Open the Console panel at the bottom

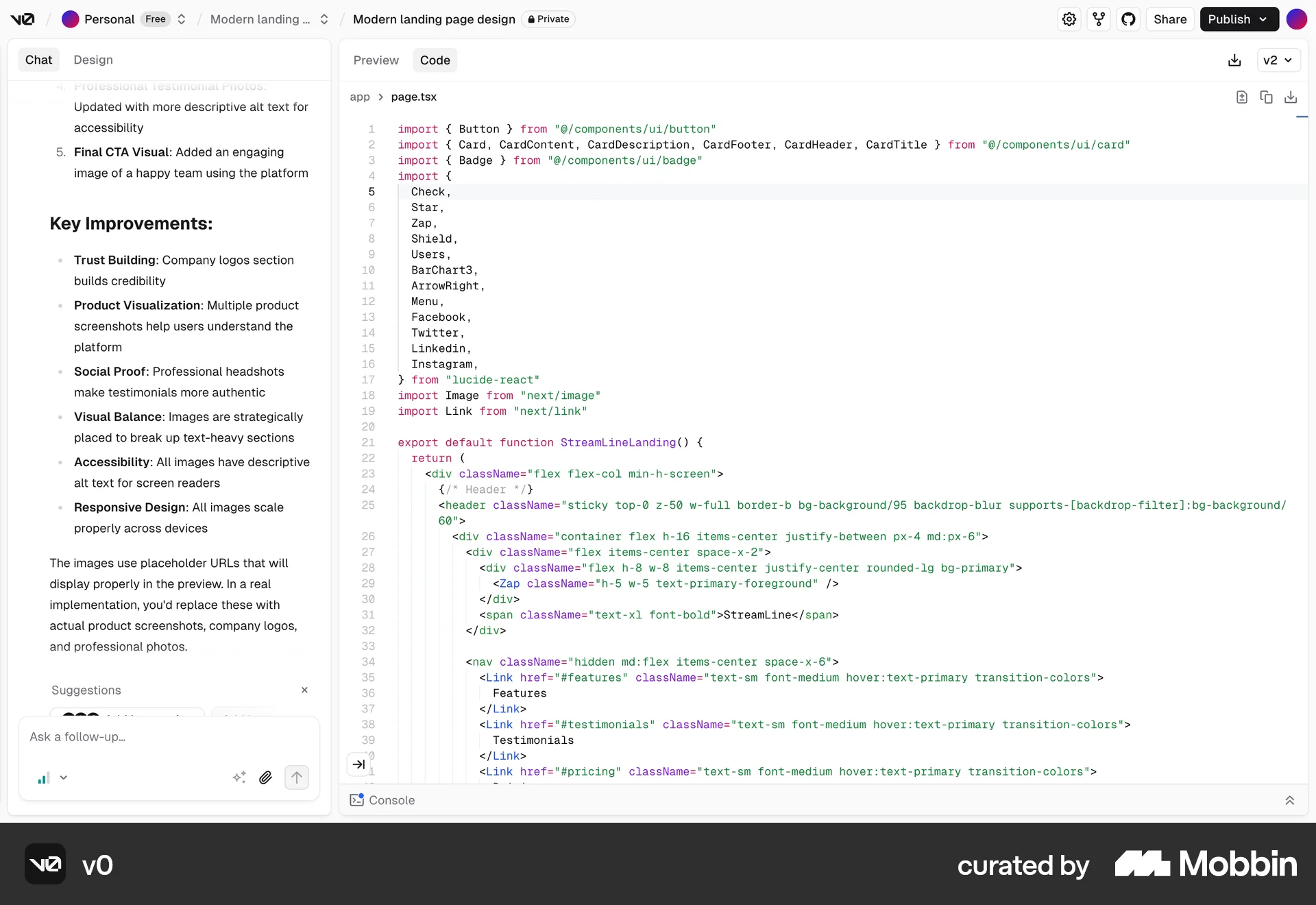(391, 801)
